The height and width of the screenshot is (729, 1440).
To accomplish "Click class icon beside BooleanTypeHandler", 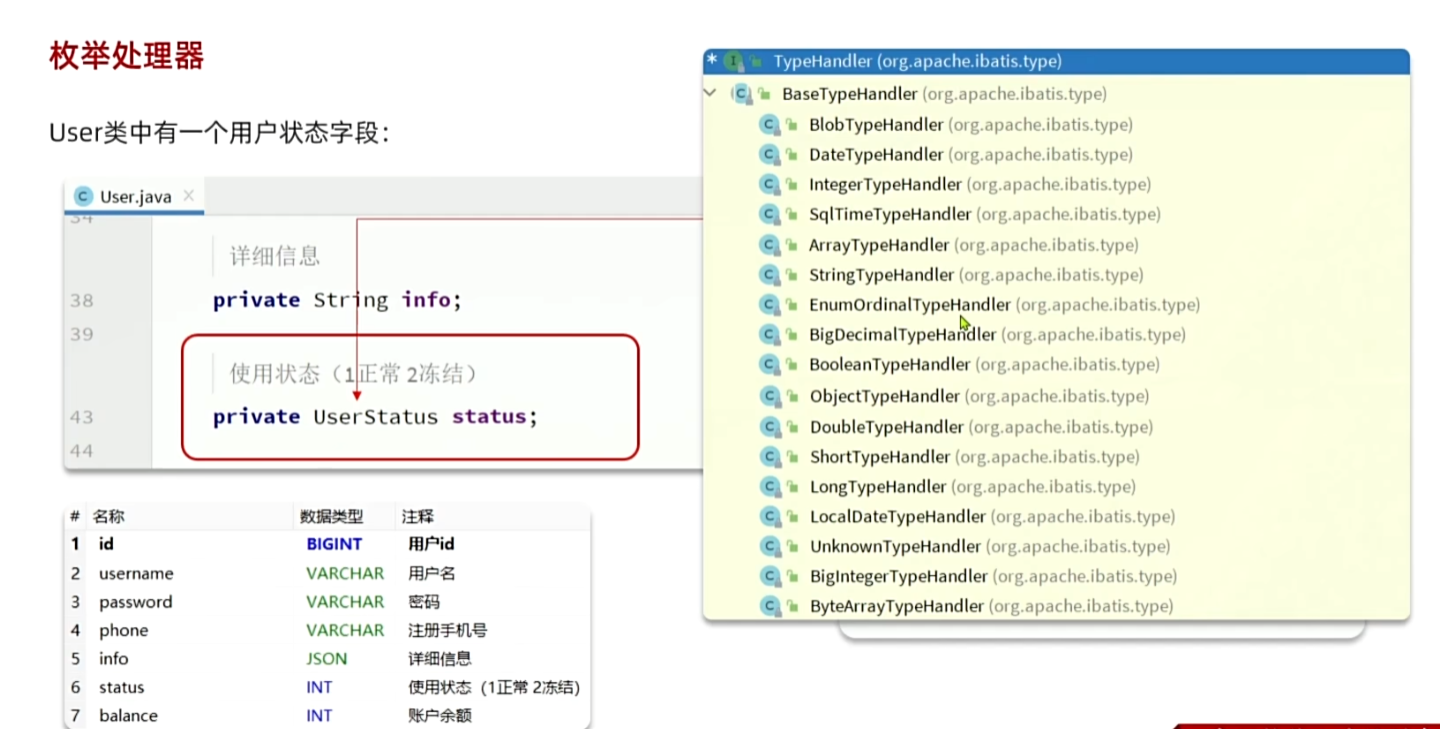I will (769, 365).
